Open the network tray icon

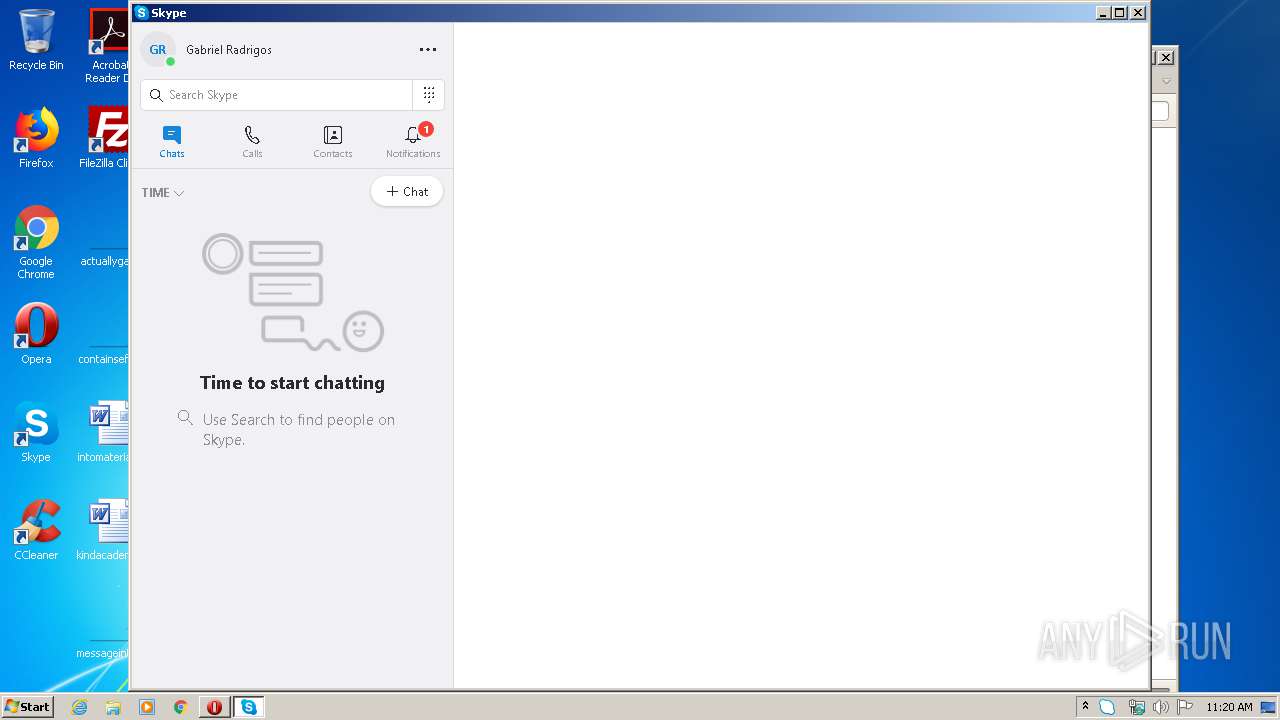click(1136, 707)
